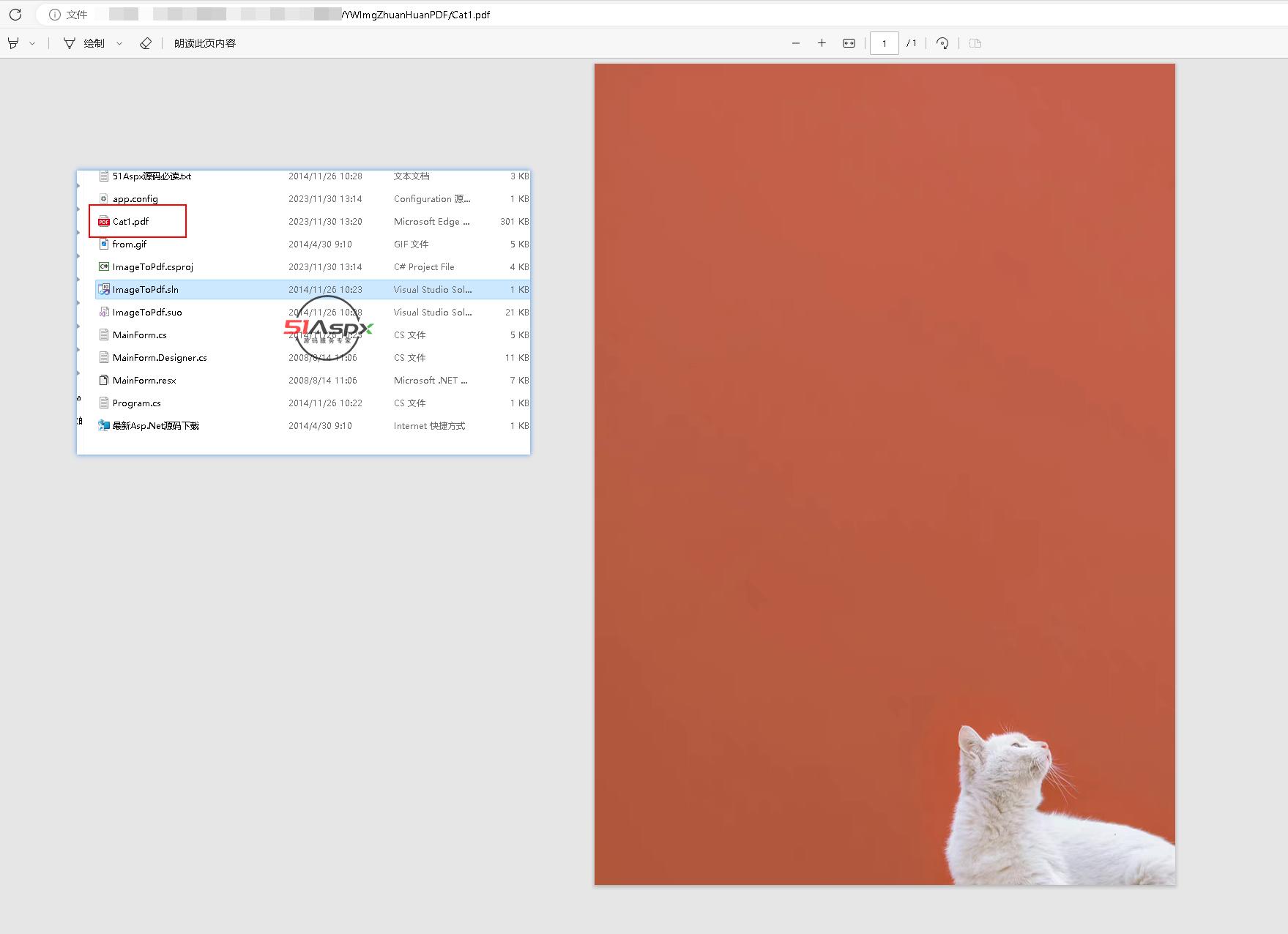1288x934 pixels.
Task: Rotate the PDF page
Action: (x=942, y=43)
